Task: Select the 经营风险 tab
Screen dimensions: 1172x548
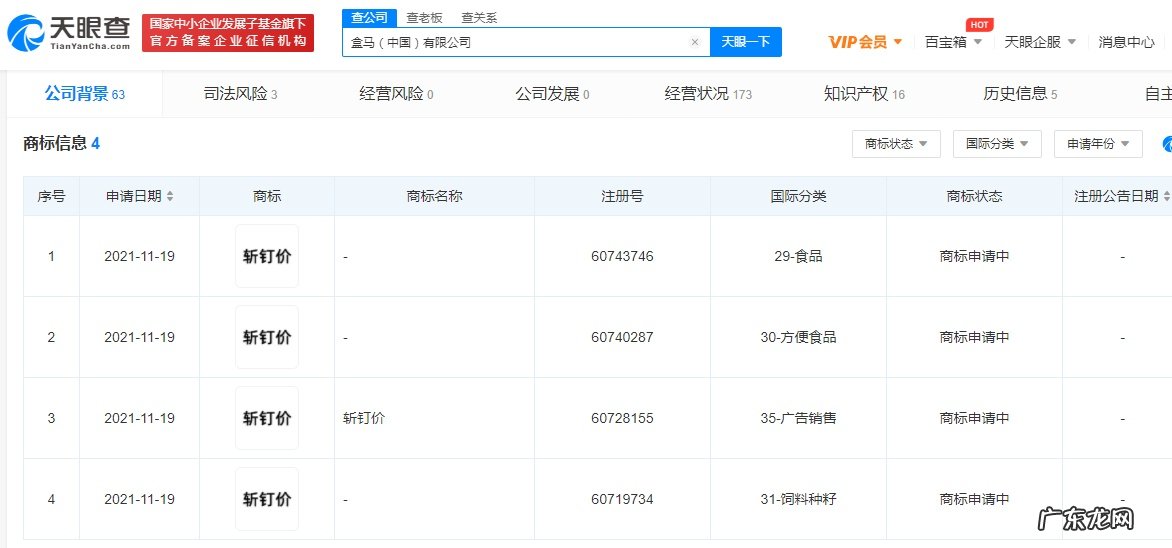Action: (x=396, y=94)
